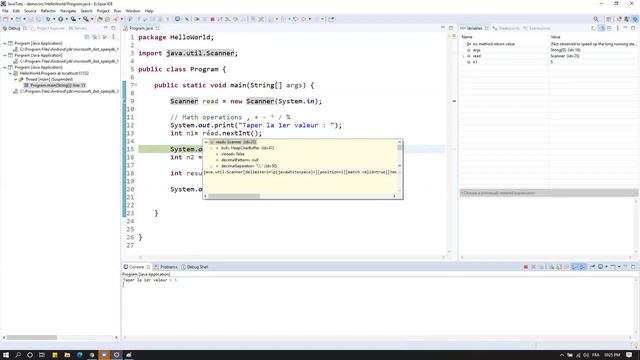Toggle the Scroll Lock in Console toolbar
The height and width of the screenshot is (360, 640).
click(x=559, y=267)
